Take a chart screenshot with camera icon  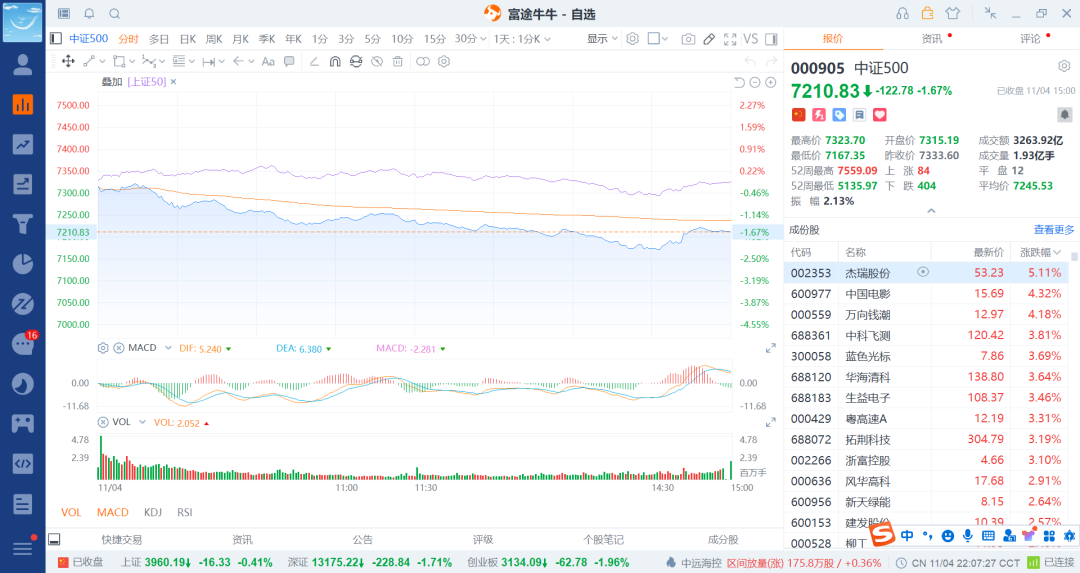click(x=688, y=39)
